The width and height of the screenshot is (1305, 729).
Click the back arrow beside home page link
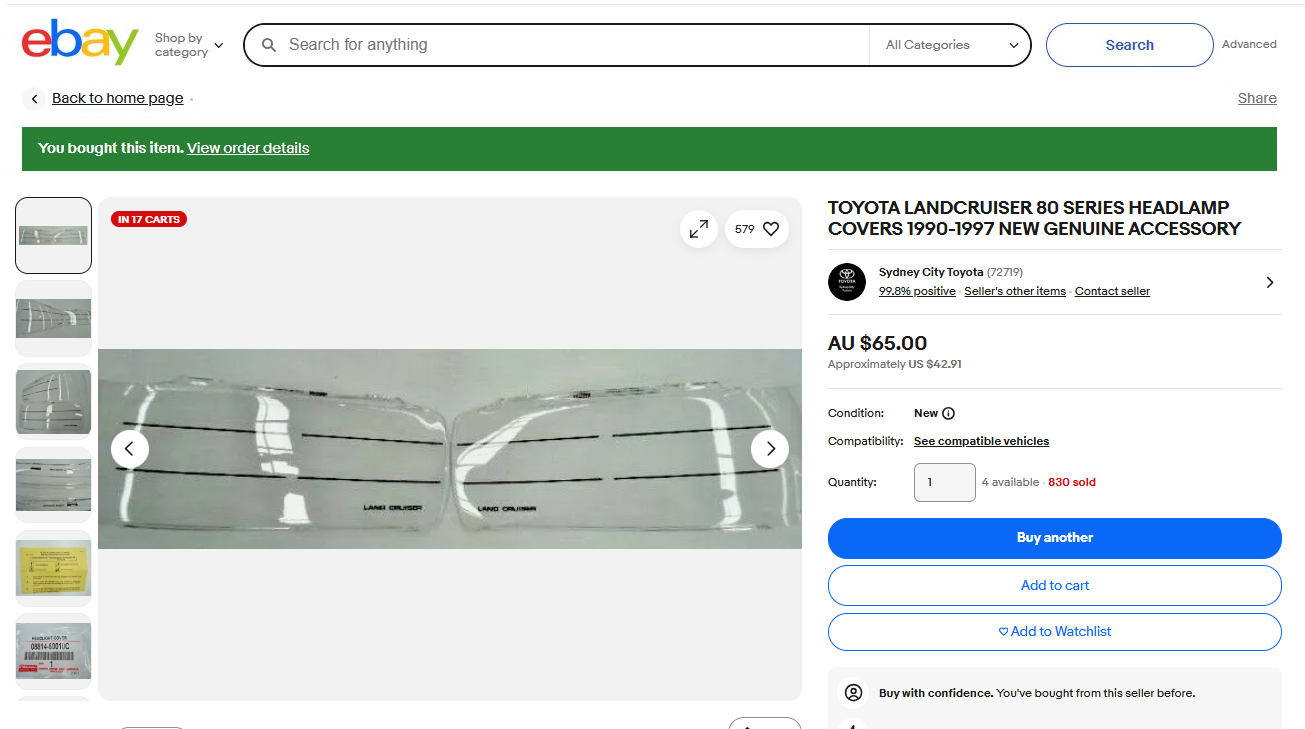35,98
